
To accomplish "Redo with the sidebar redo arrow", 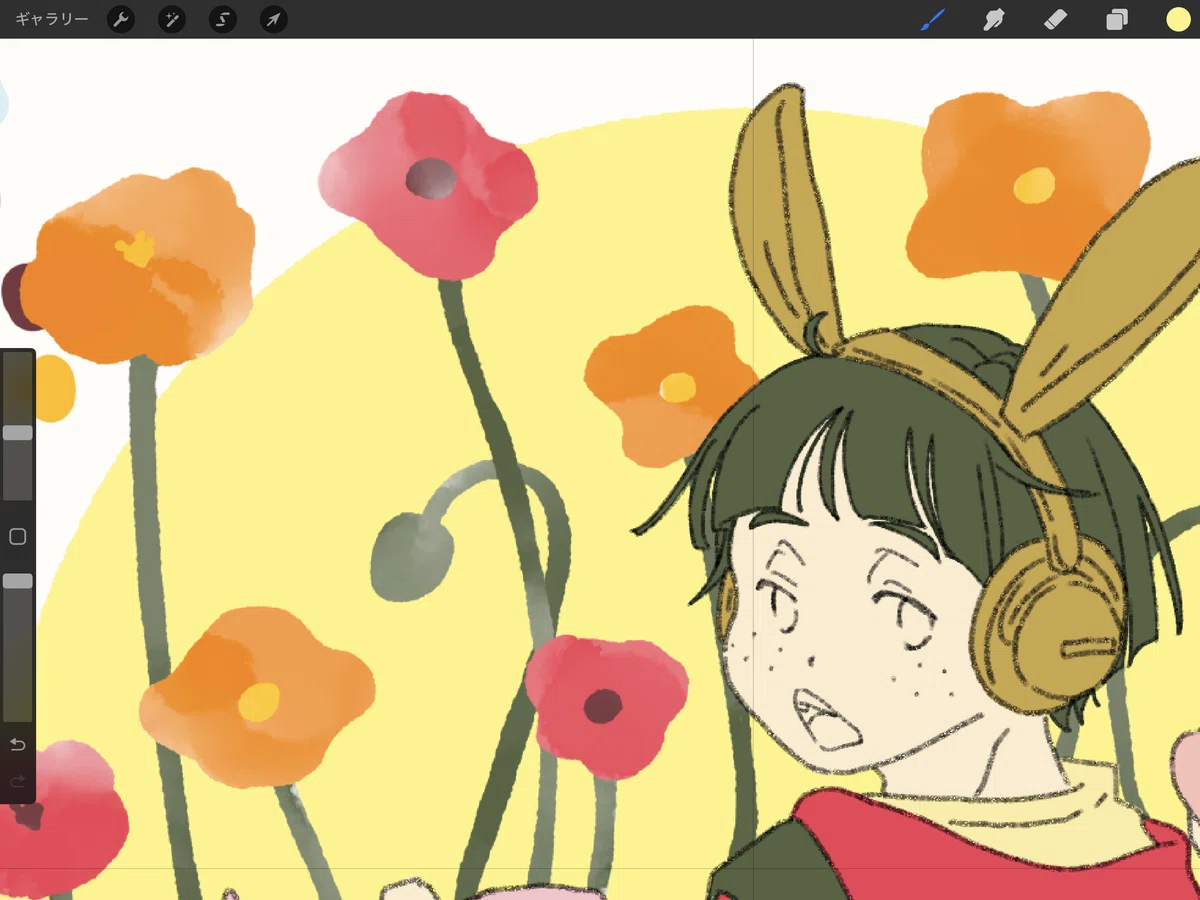I will click(18, 782).
